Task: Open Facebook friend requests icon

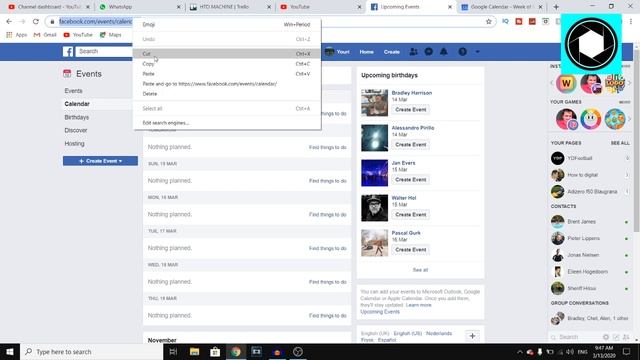Action: coord(413,52)
